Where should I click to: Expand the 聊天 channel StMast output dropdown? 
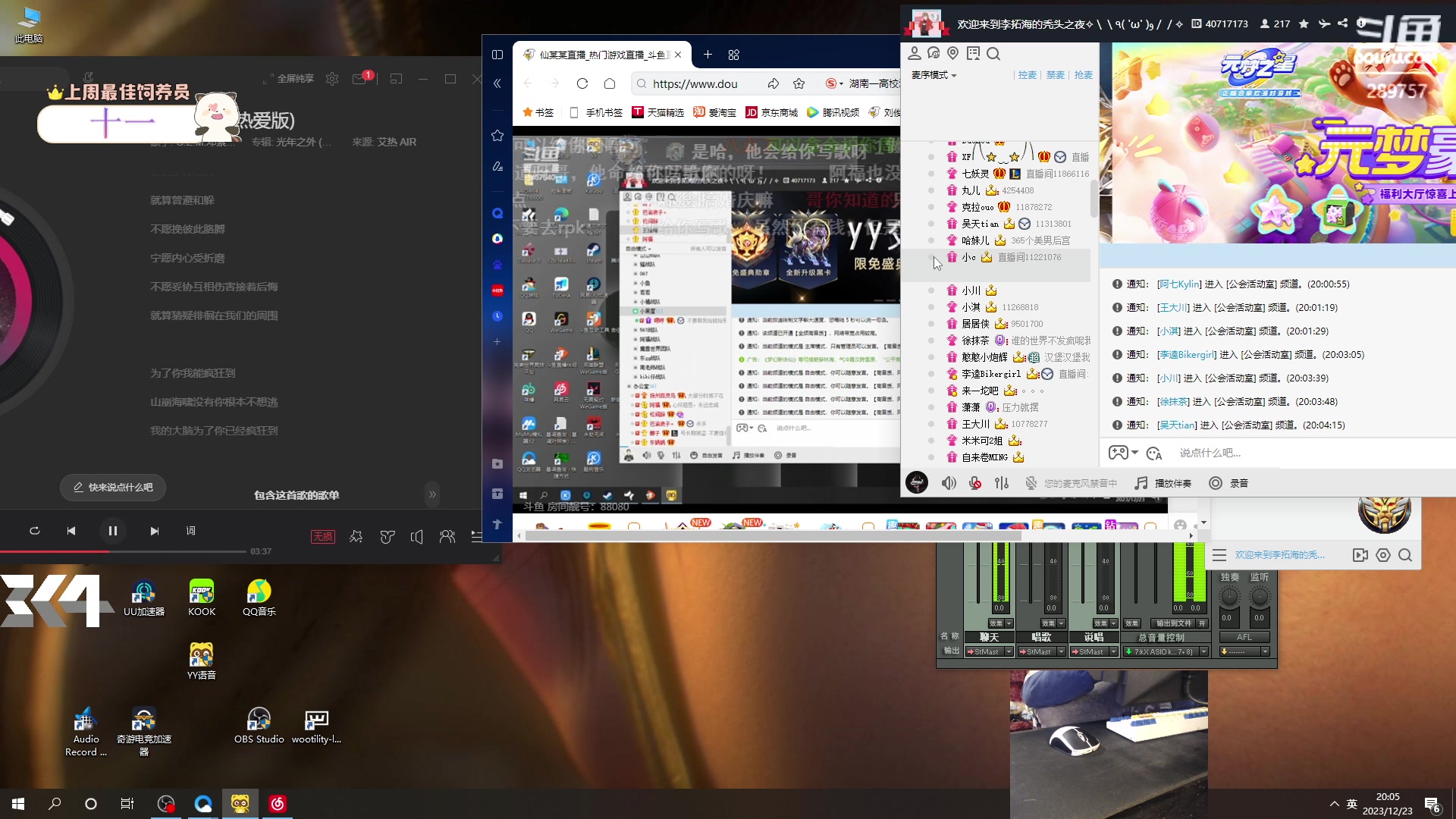pyautogui.click(x=1009, y=651)
